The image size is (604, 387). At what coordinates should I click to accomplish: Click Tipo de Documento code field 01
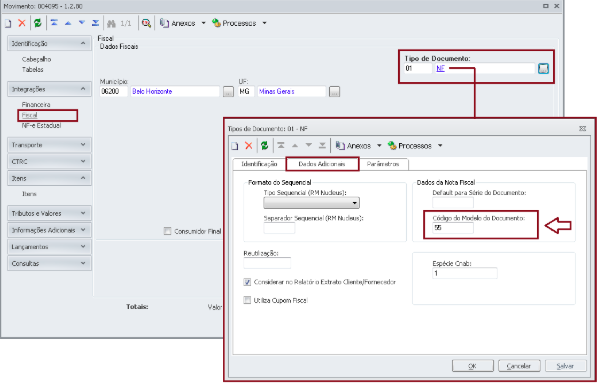click(418, 69)
